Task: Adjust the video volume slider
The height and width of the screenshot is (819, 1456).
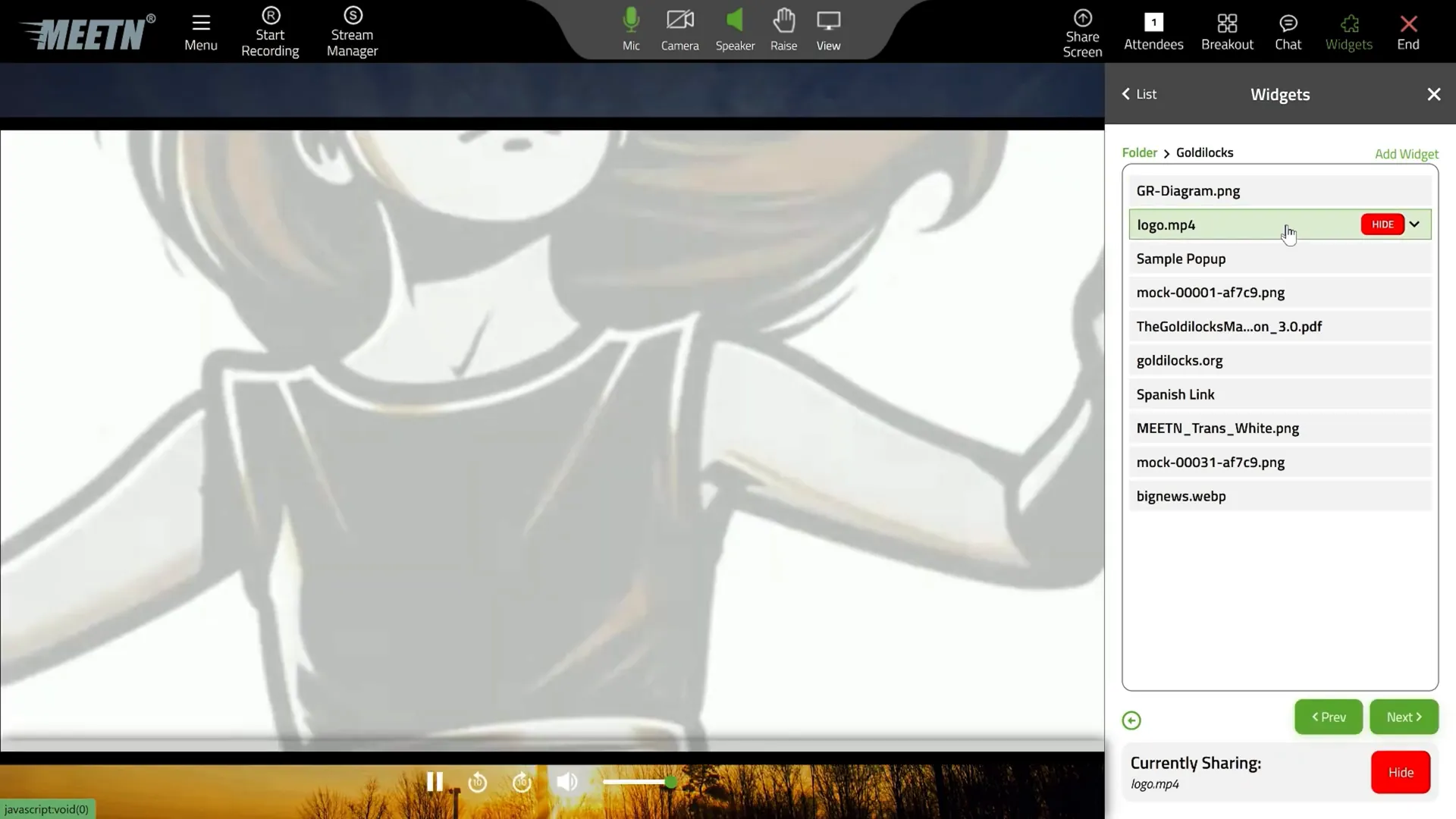Action: 639,782
